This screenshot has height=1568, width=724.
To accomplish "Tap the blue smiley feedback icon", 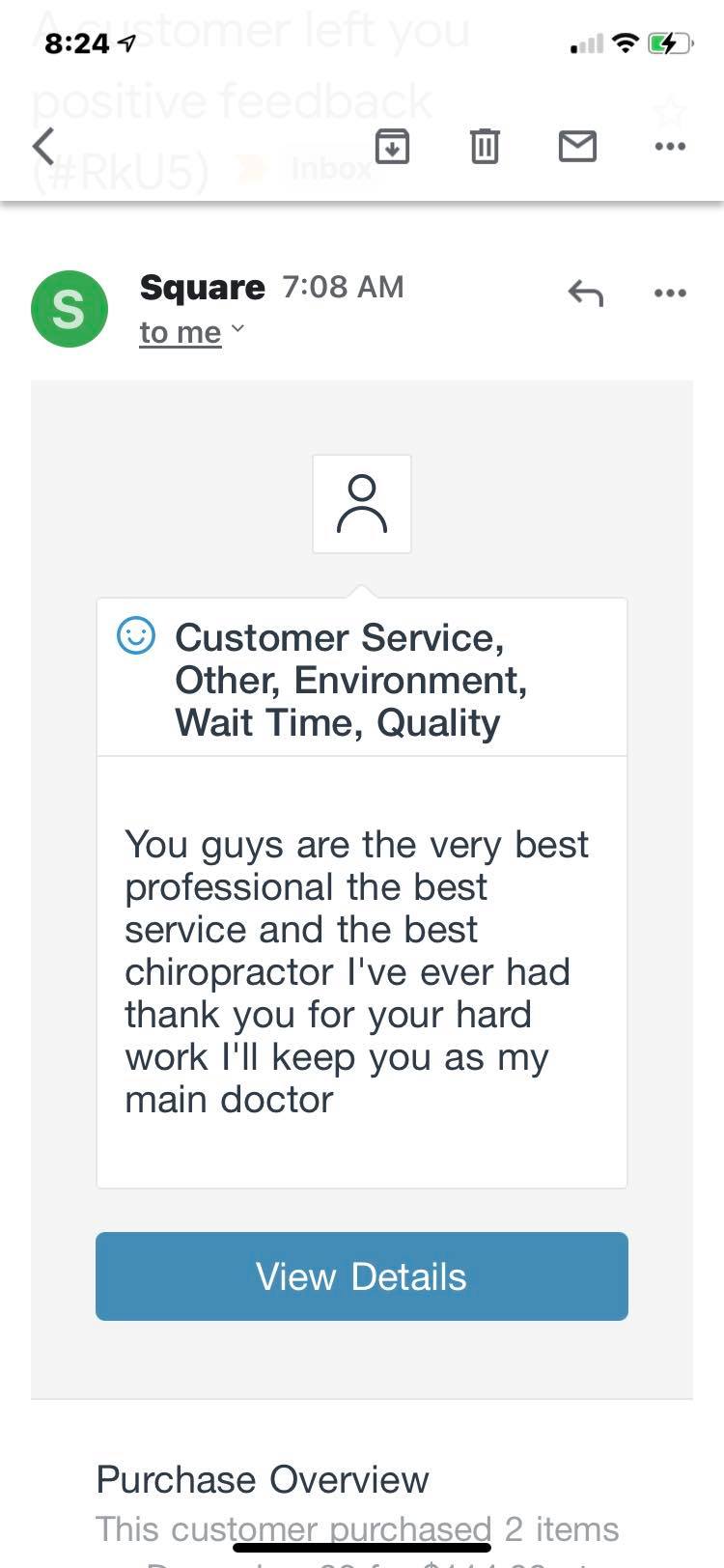I will click(x=136, y=635).
